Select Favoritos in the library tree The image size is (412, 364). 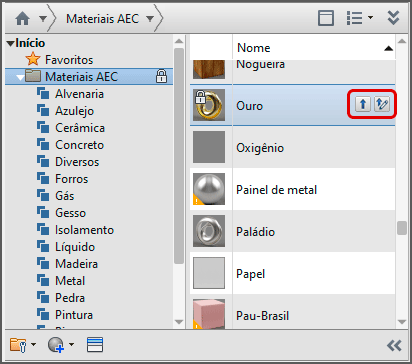[x=69, y=60]
